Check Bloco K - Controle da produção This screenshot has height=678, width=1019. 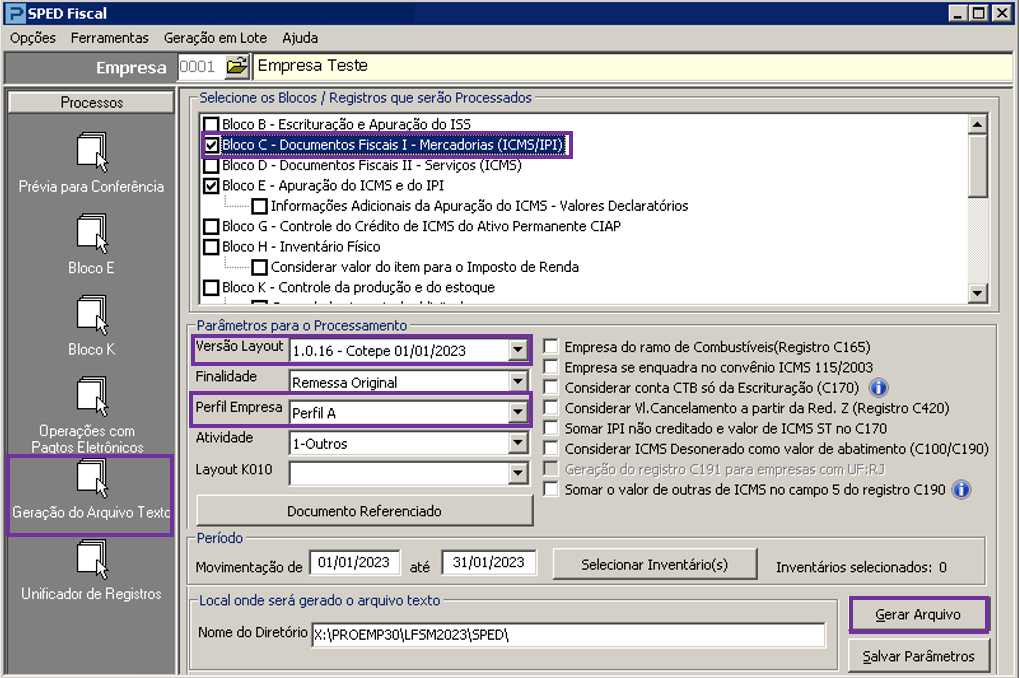point(211,287)
